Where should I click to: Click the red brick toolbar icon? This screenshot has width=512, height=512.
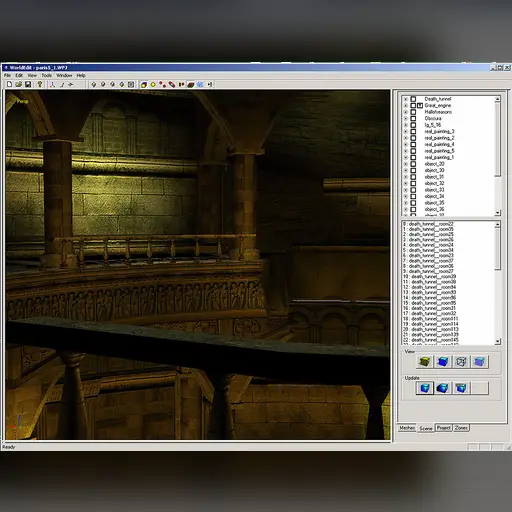[191, 85]
